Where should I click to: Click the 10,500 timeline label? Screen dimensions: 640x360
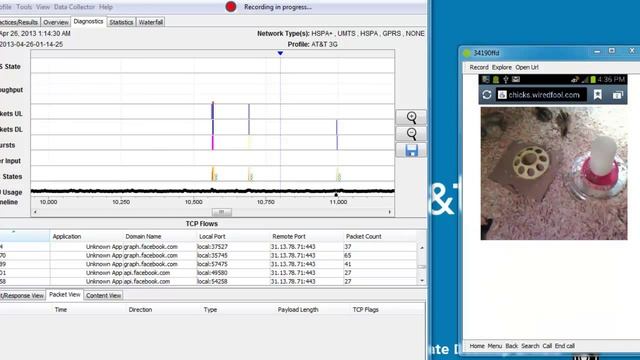[x=193, y=202]
